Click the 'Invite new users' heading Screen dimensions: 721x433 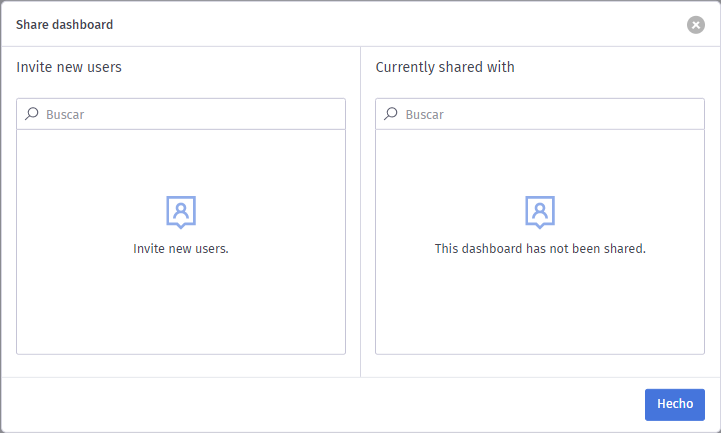pos(69,67)
